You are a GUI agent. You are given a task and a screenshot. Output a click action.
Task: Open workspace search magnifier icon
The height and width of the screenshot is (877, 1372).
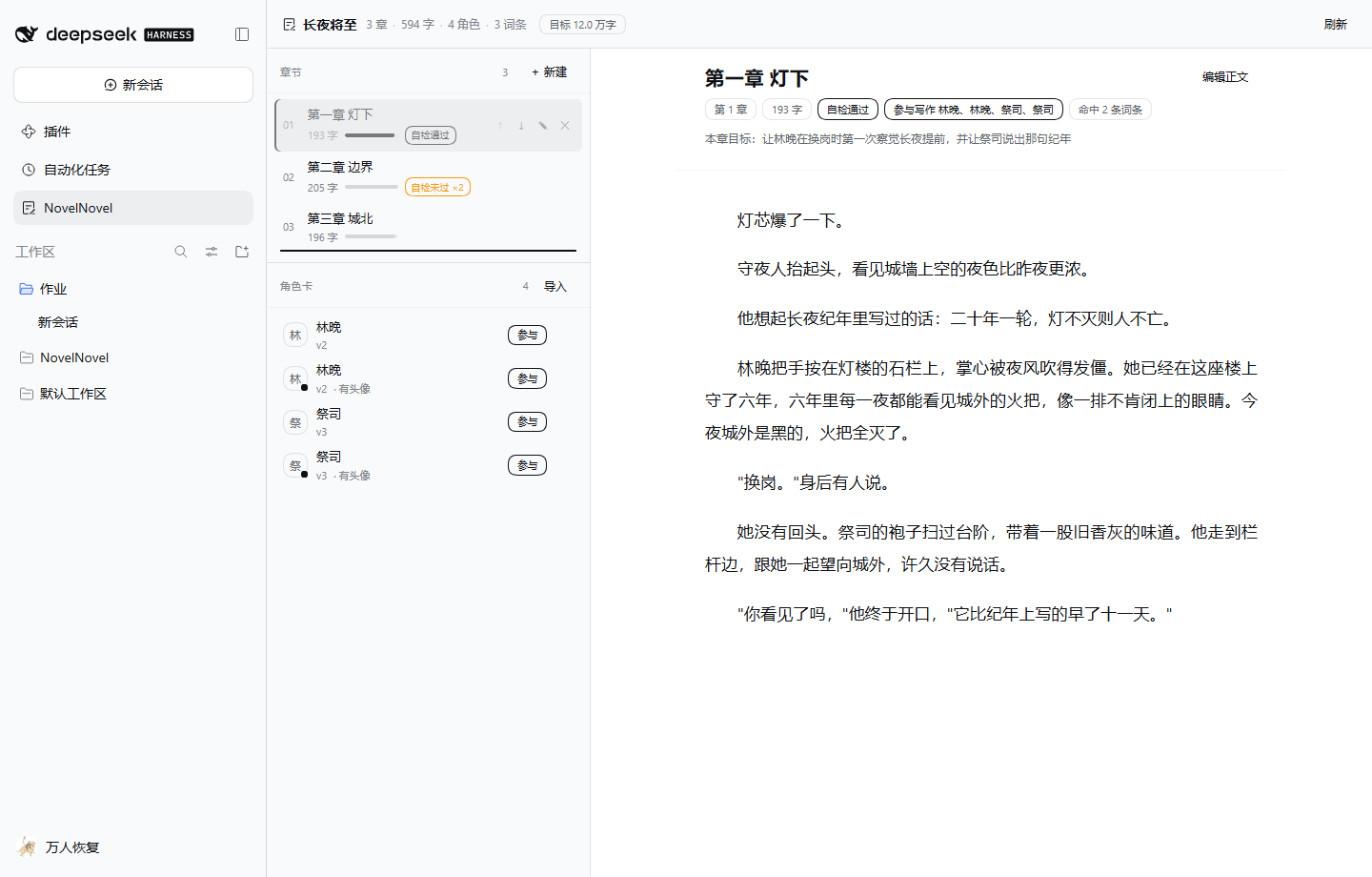tap(181, 252)
